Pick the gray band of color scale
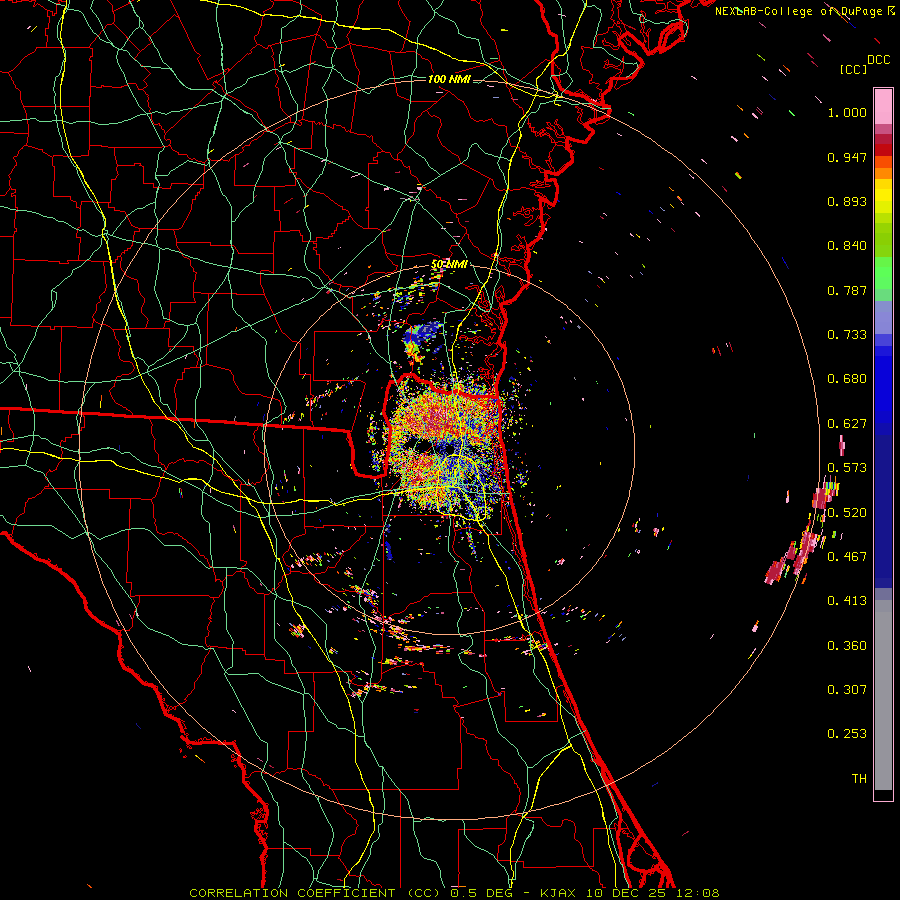 pyautogui.click(x=883, y=695)
